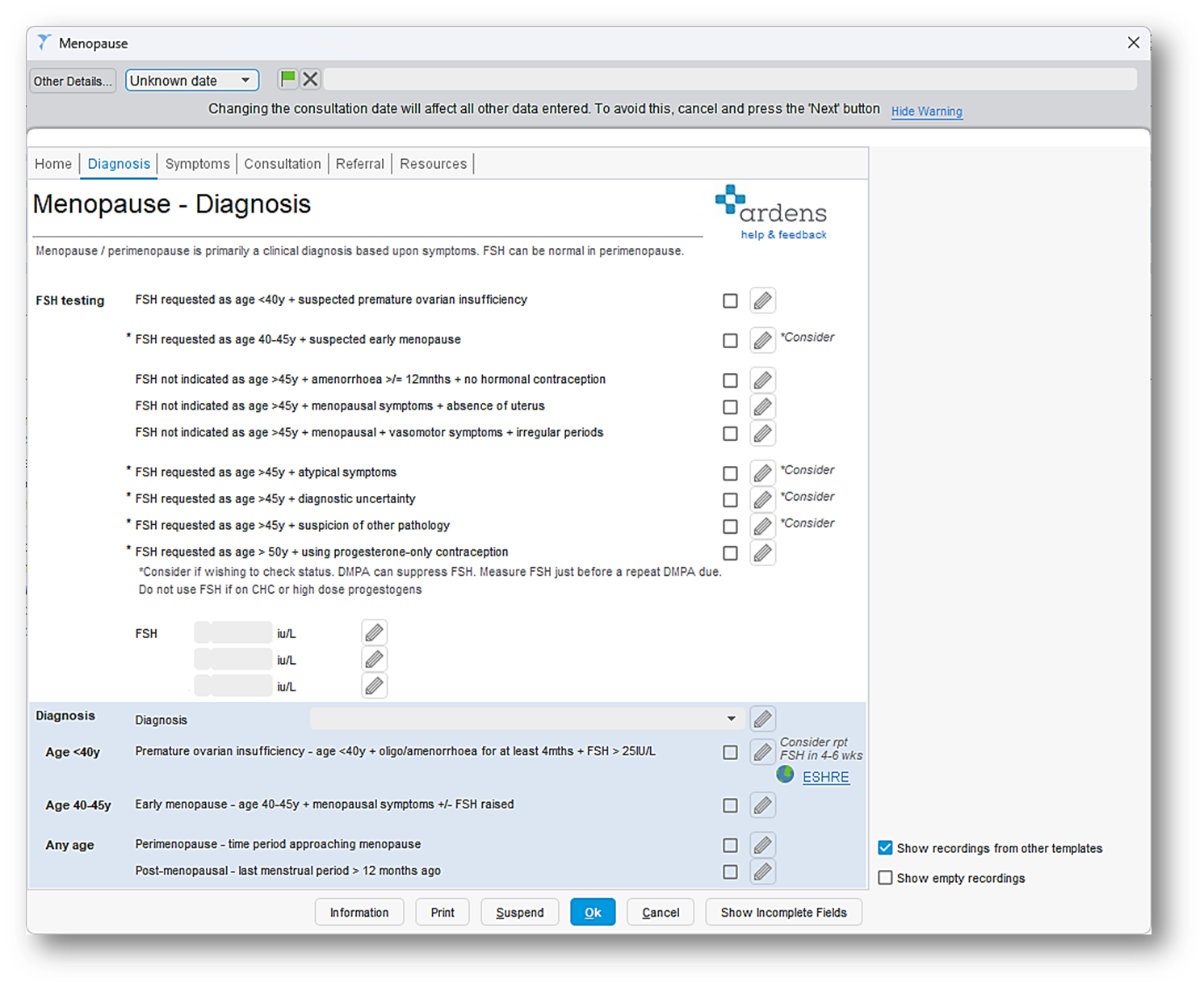
Task: Open note pencil for irregular periods row
Action: [x=762, y=433]
